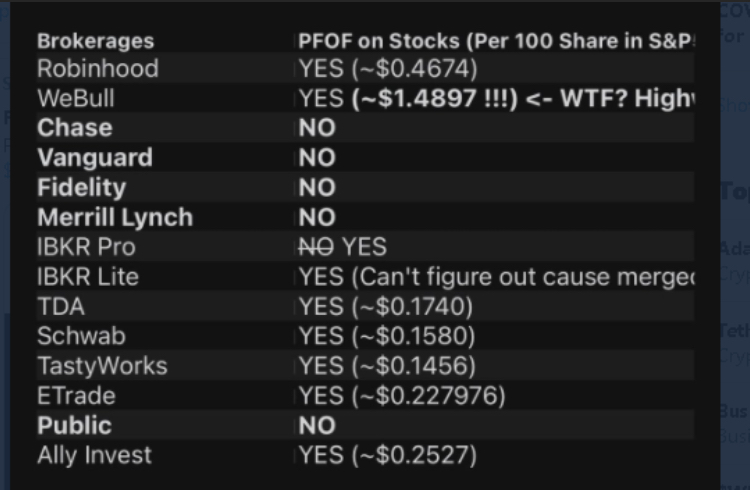Click TDA's YES (~$0.1740) value

(385, 306)
